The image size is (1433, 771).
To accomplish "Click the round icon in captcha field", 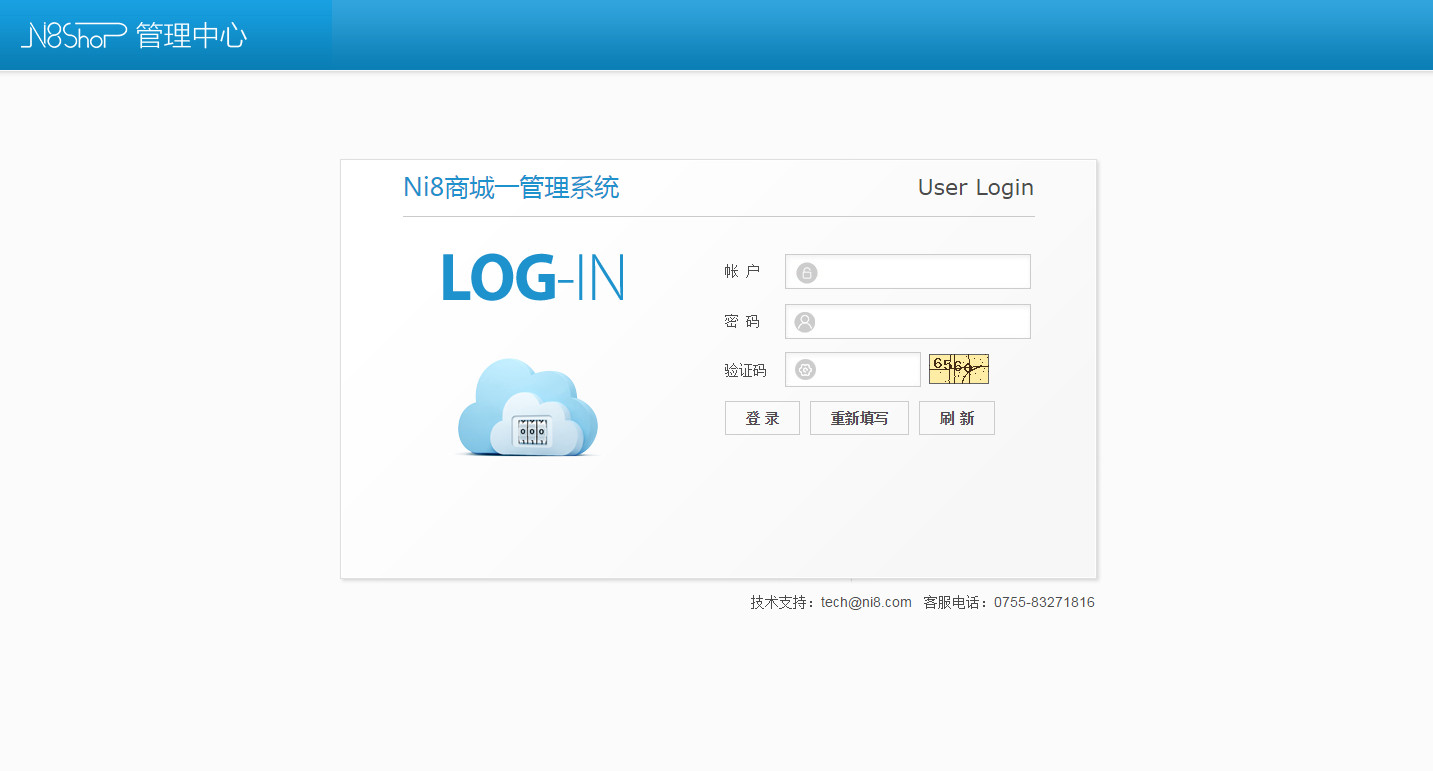I will pos(805,370).
